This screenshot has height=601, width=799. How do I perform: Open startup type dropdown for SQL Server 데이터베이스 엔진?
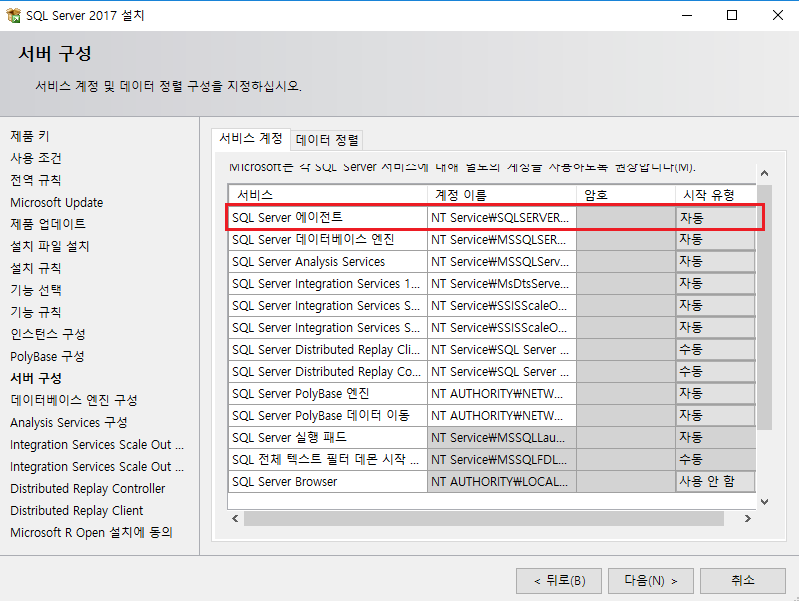coord(715,240)
